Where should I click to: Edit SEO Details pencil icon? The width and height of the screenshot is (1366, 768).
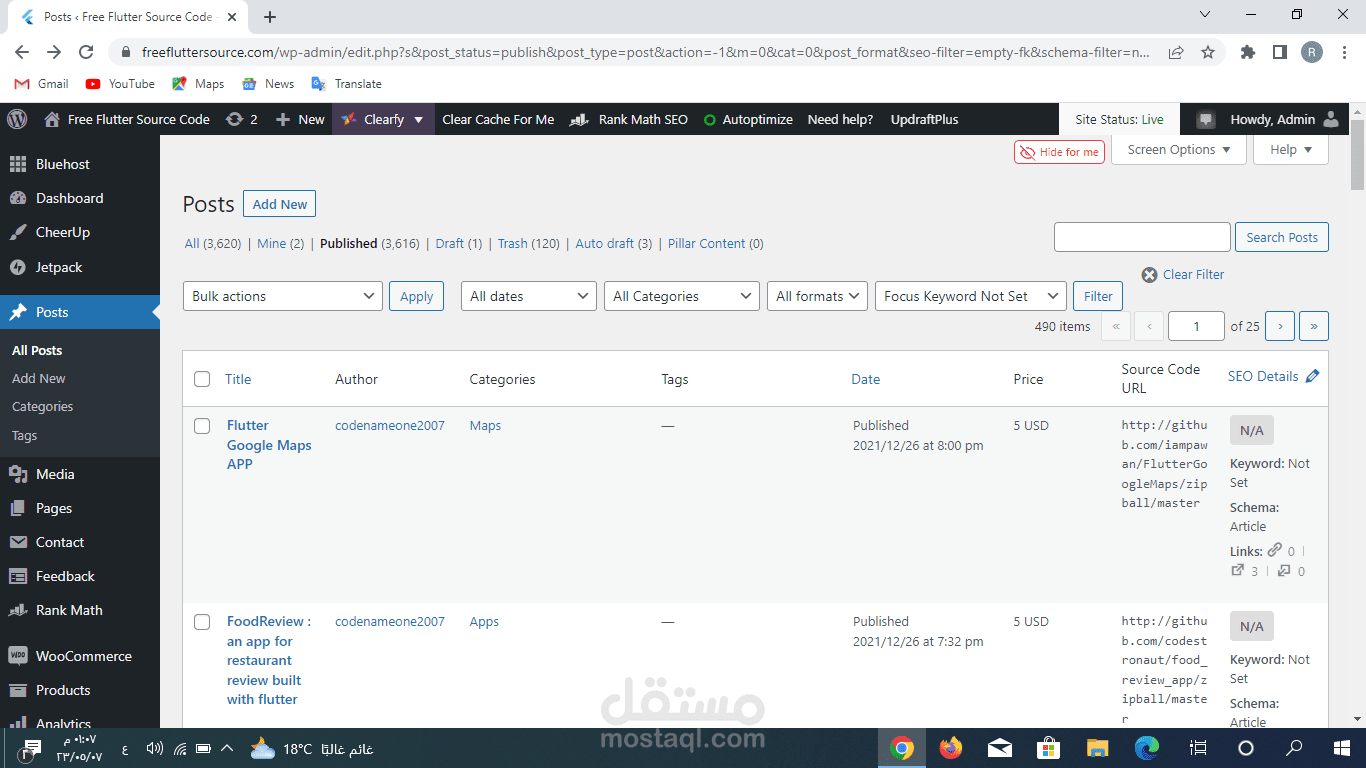coord(1313,376)
